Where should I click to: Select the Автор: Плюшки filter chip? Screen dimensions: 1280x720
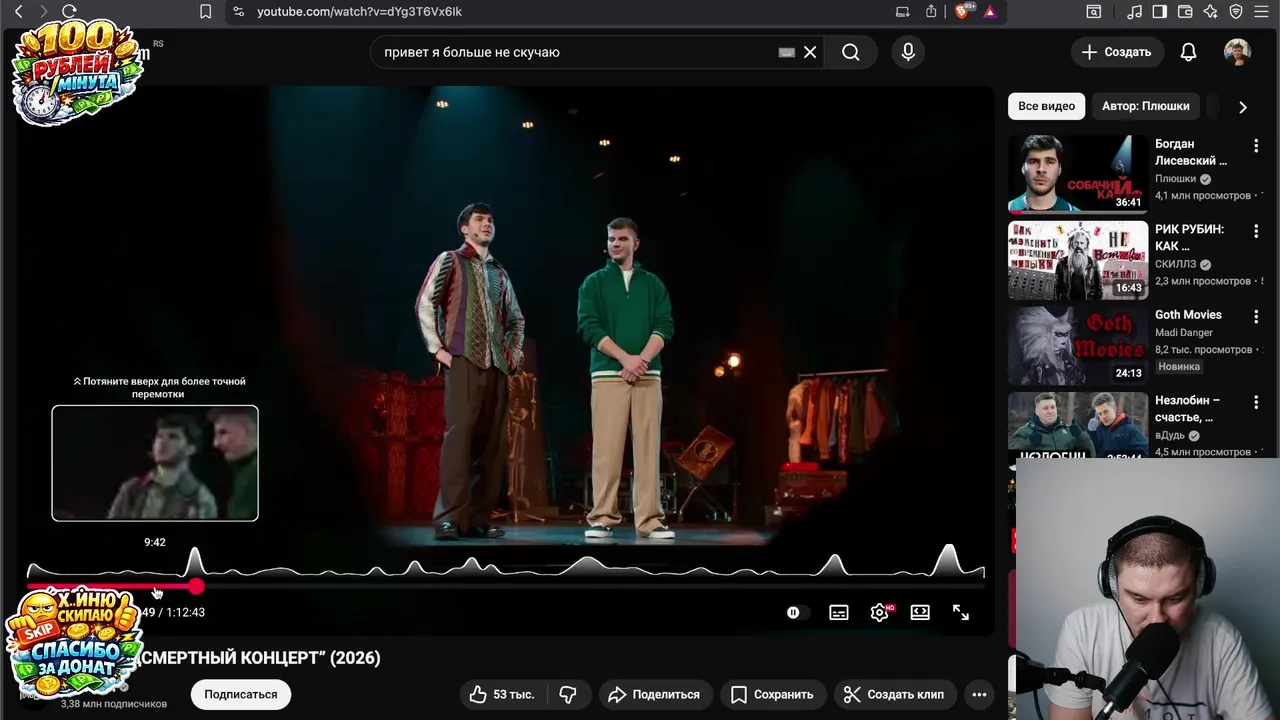pos(1145,106)
